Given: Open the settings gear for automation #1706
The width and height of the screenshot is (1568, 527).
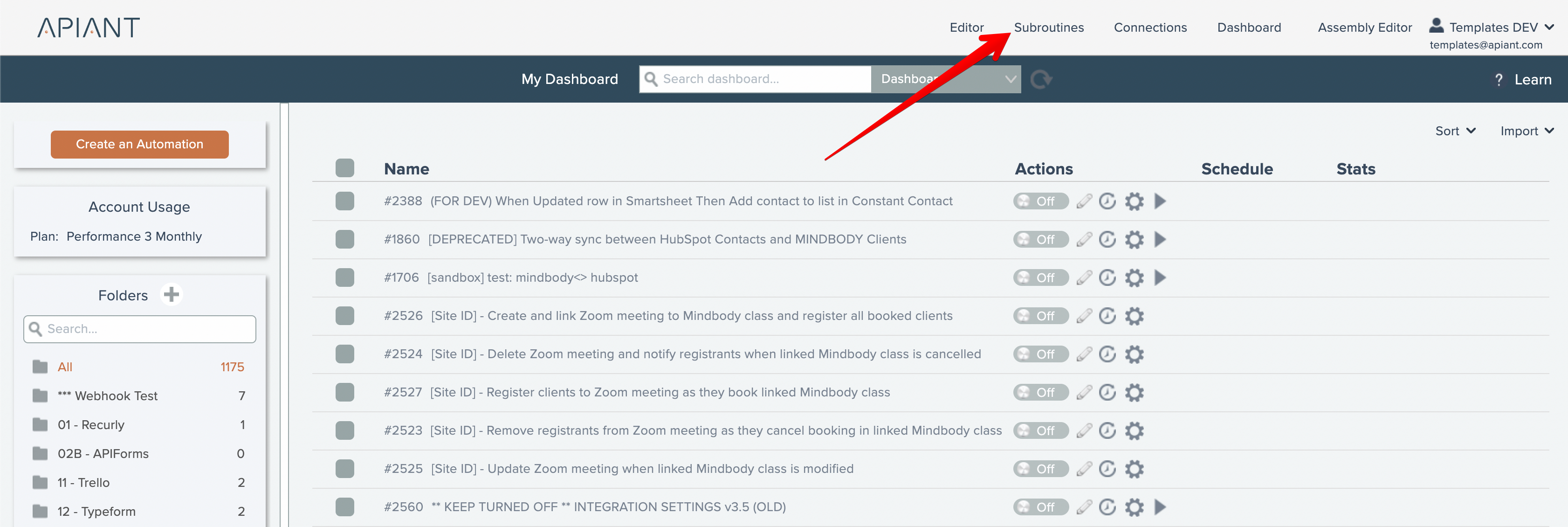Looking at the screenshot, I should pos(1134,278).
